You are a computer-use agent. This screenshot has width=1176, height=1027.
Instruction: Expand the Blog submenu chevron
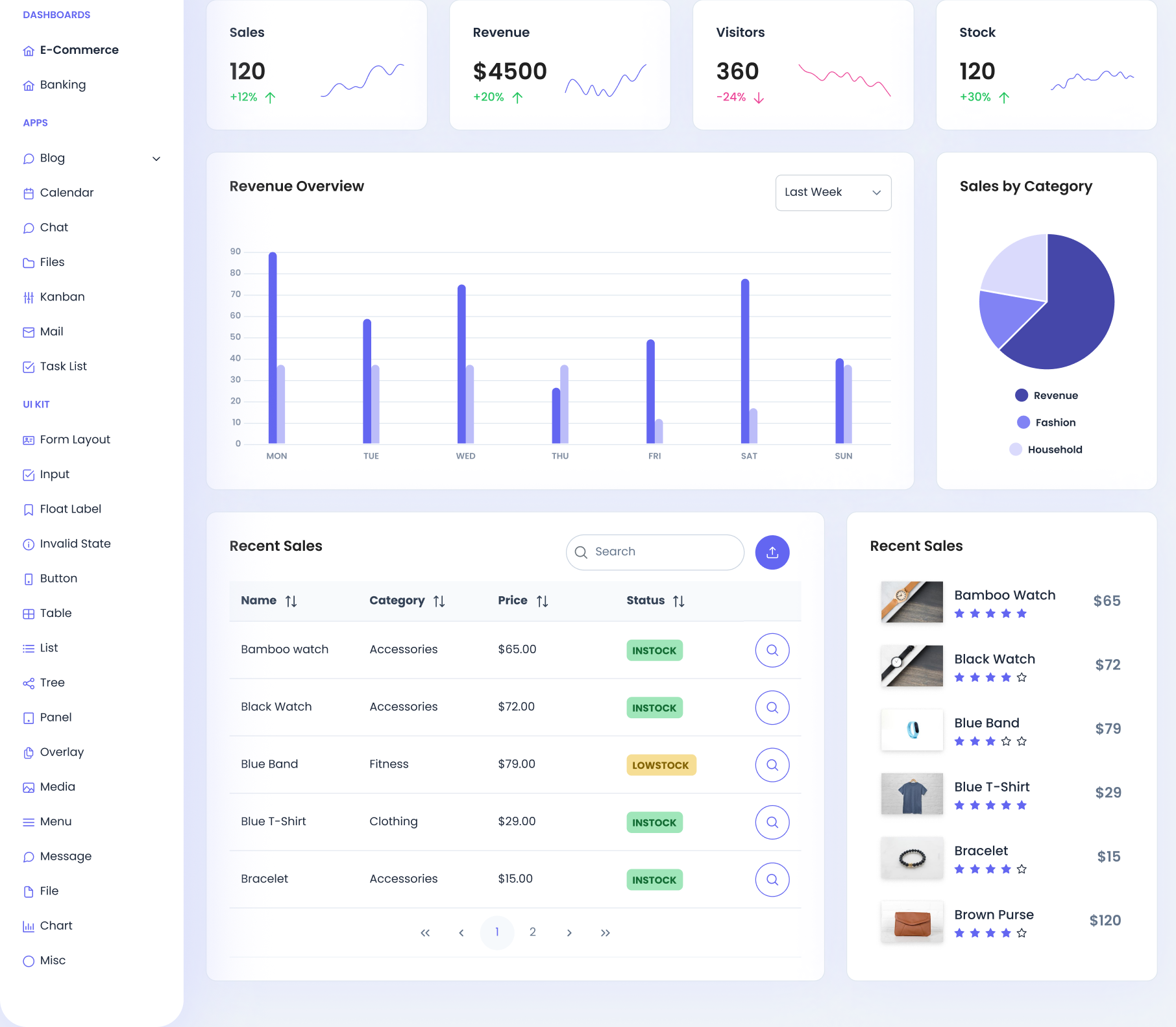(x=156, y=158)
